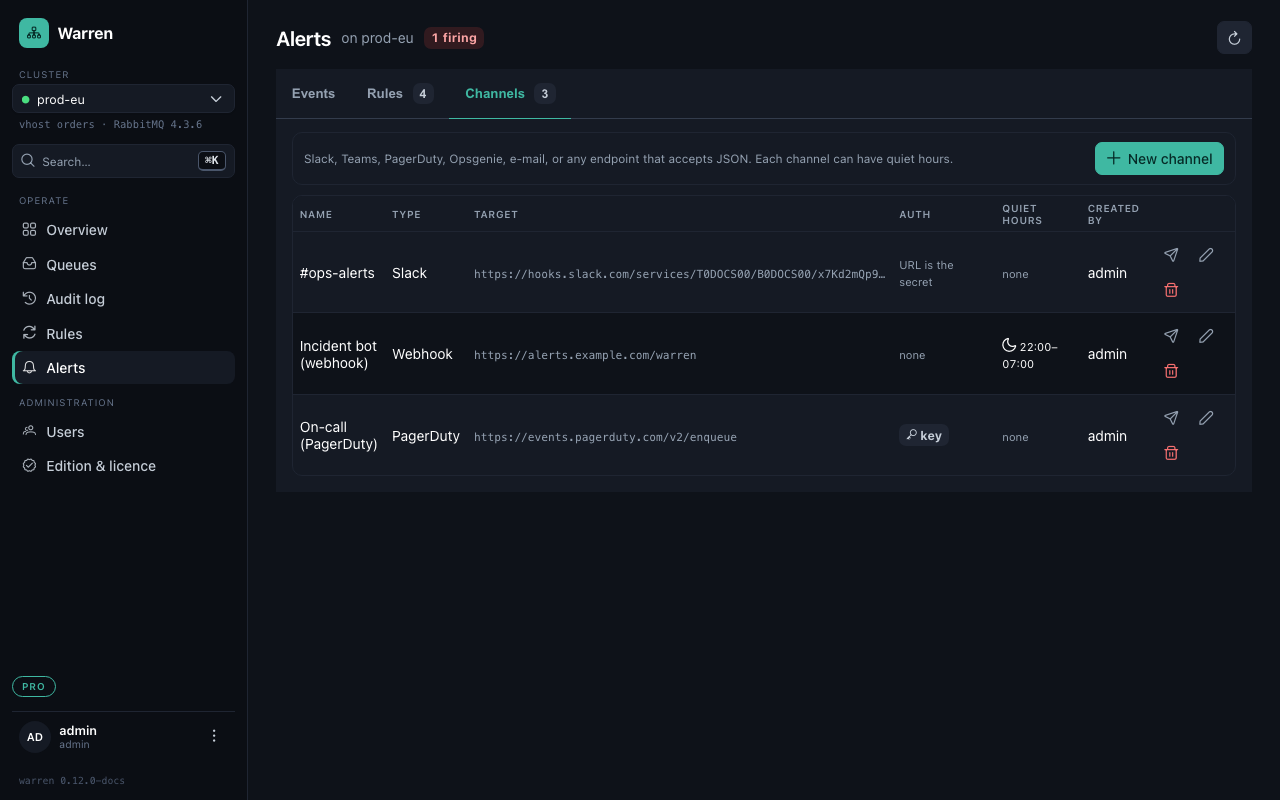Select the Channels tab

(510, 94)
